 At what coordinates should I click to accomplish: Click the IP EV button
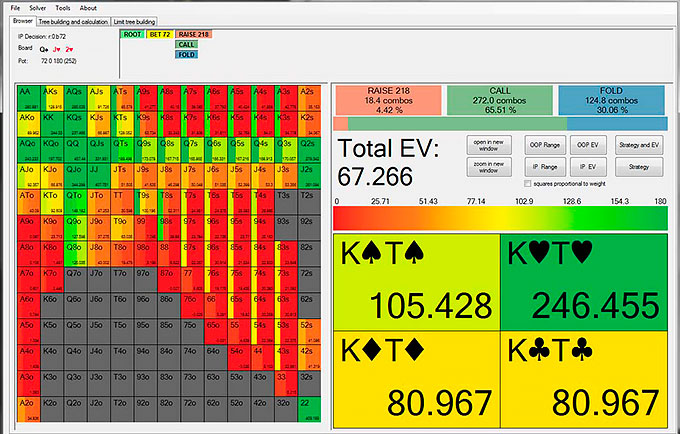point(588,167)
